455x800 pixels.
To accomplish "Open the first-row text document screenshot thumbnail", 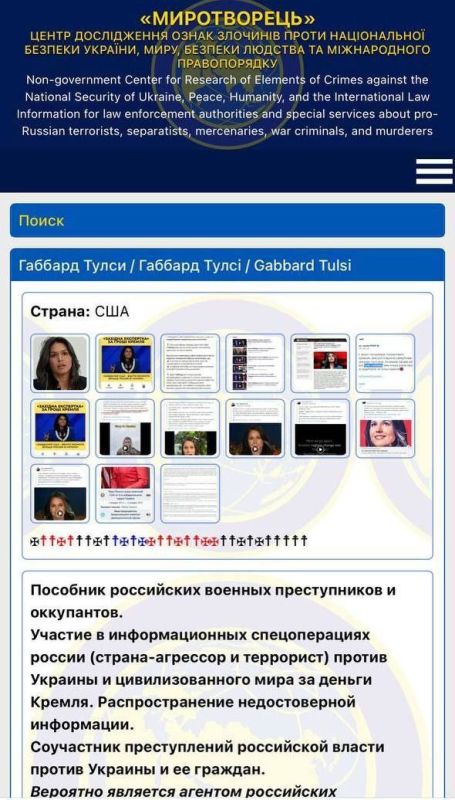I will (x=190, y=363).
